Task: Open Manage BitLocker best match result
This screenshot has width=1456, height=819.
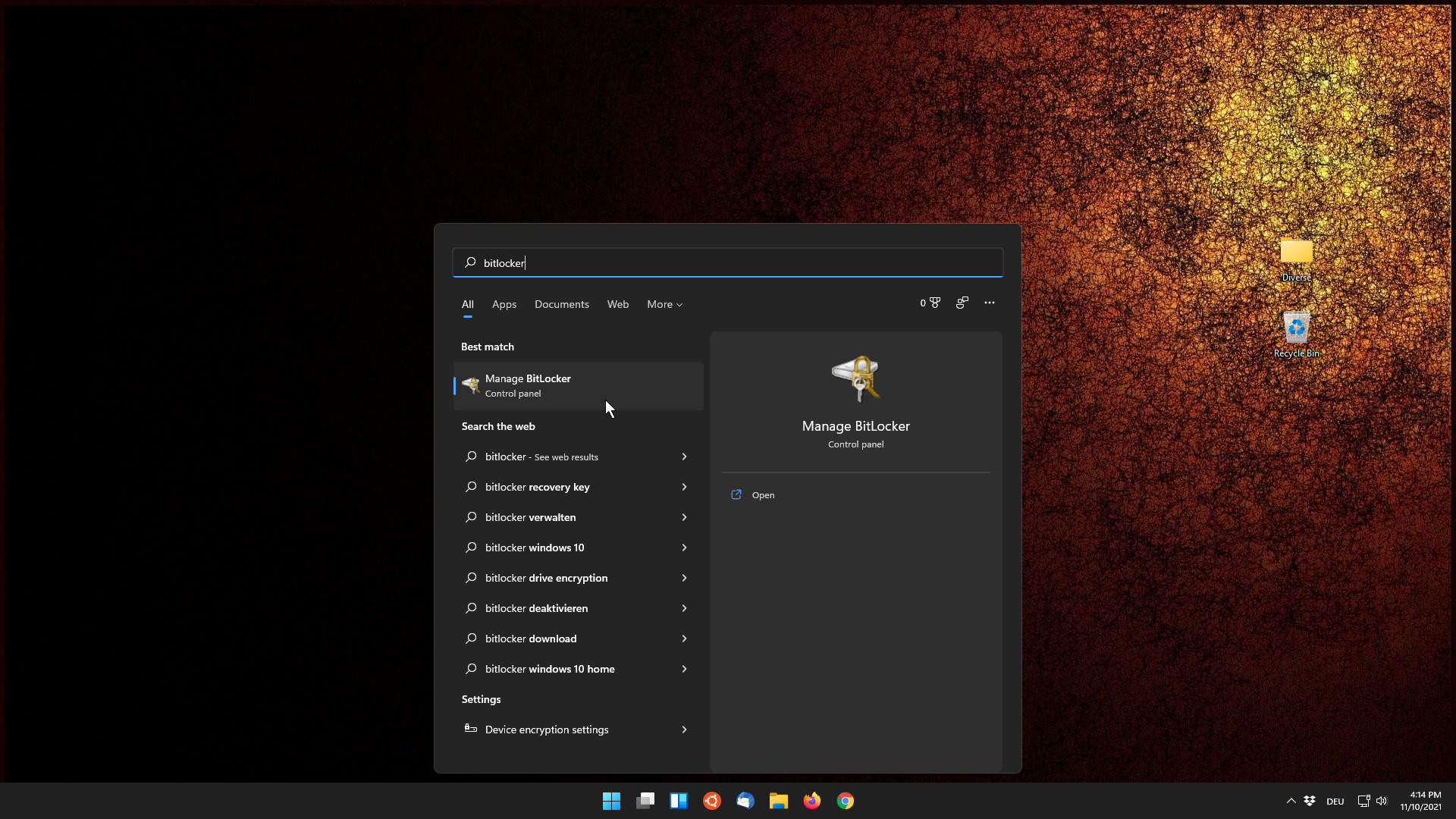Action: click(x=579, y=386)
